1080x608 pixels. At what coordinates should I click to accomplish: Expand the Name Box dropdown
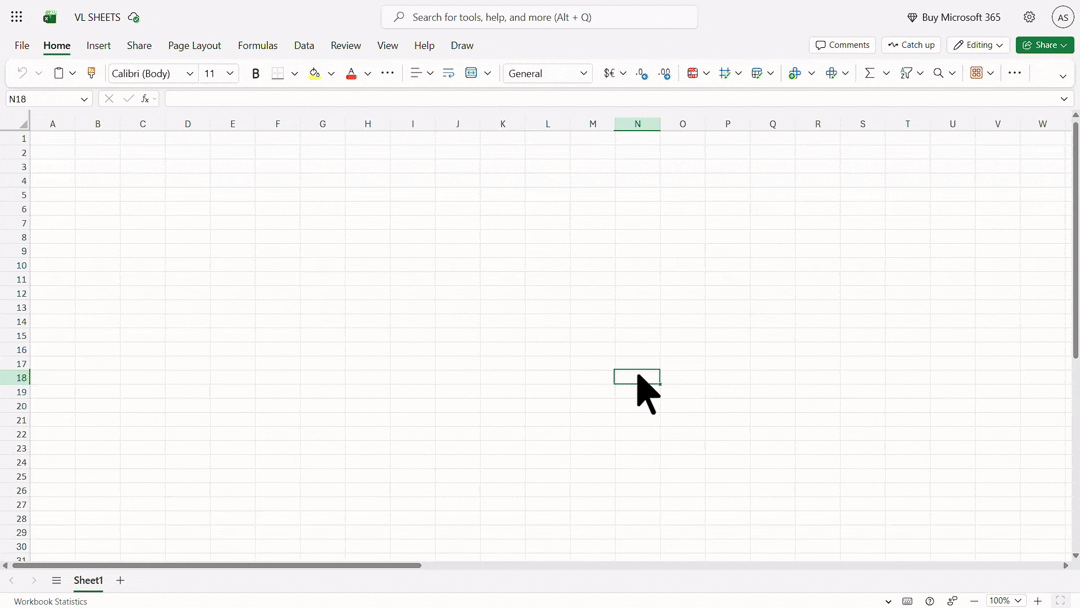click(84, 99)
